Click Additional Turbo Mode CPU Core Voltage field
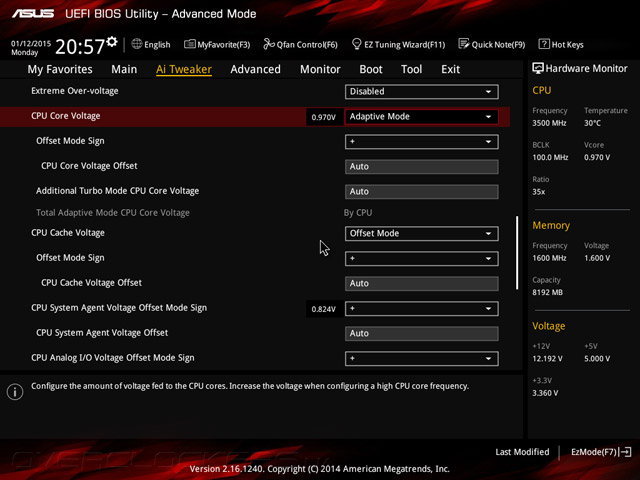 click(x=422, y=191)
